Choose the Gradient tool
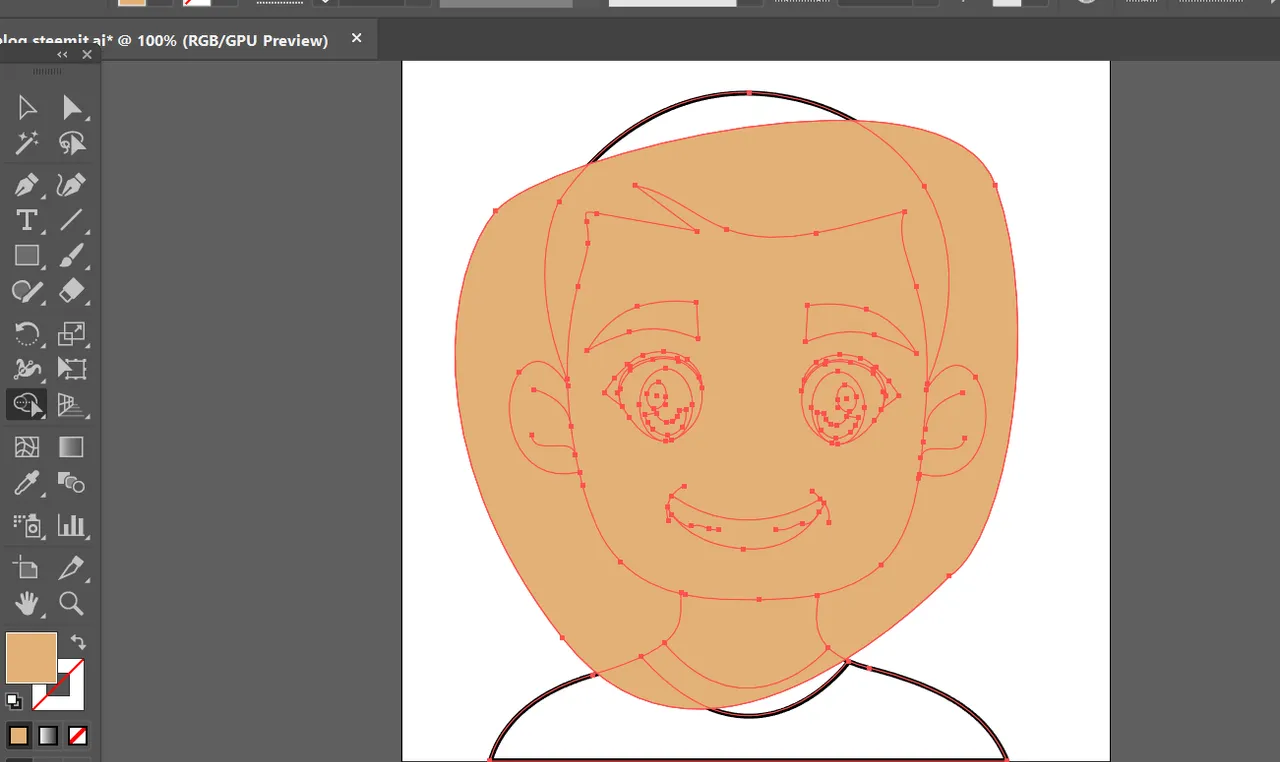This screenshot has width=1280, height=762. point(71,447)
